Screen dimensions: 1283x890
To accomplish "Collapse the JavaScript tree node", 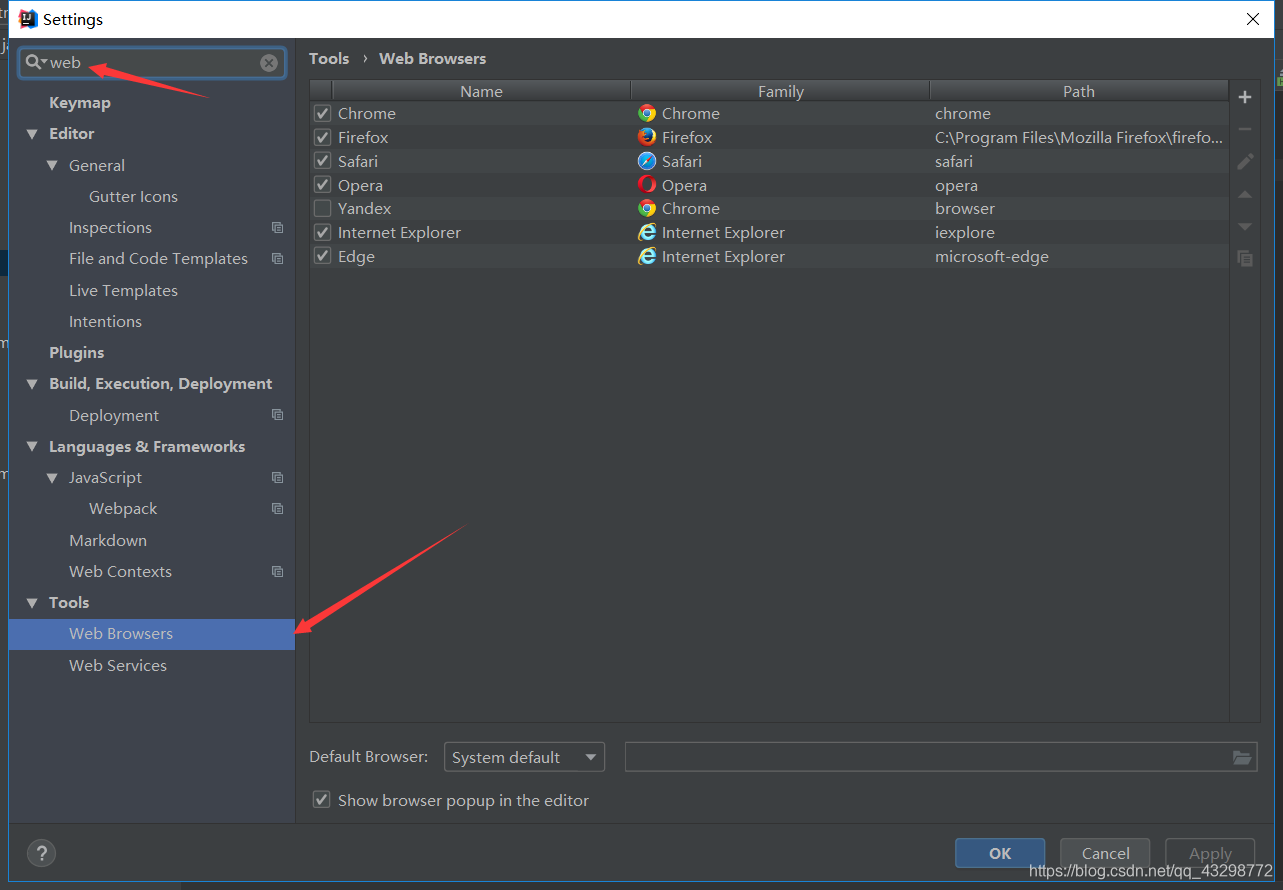I will [52, 478].
